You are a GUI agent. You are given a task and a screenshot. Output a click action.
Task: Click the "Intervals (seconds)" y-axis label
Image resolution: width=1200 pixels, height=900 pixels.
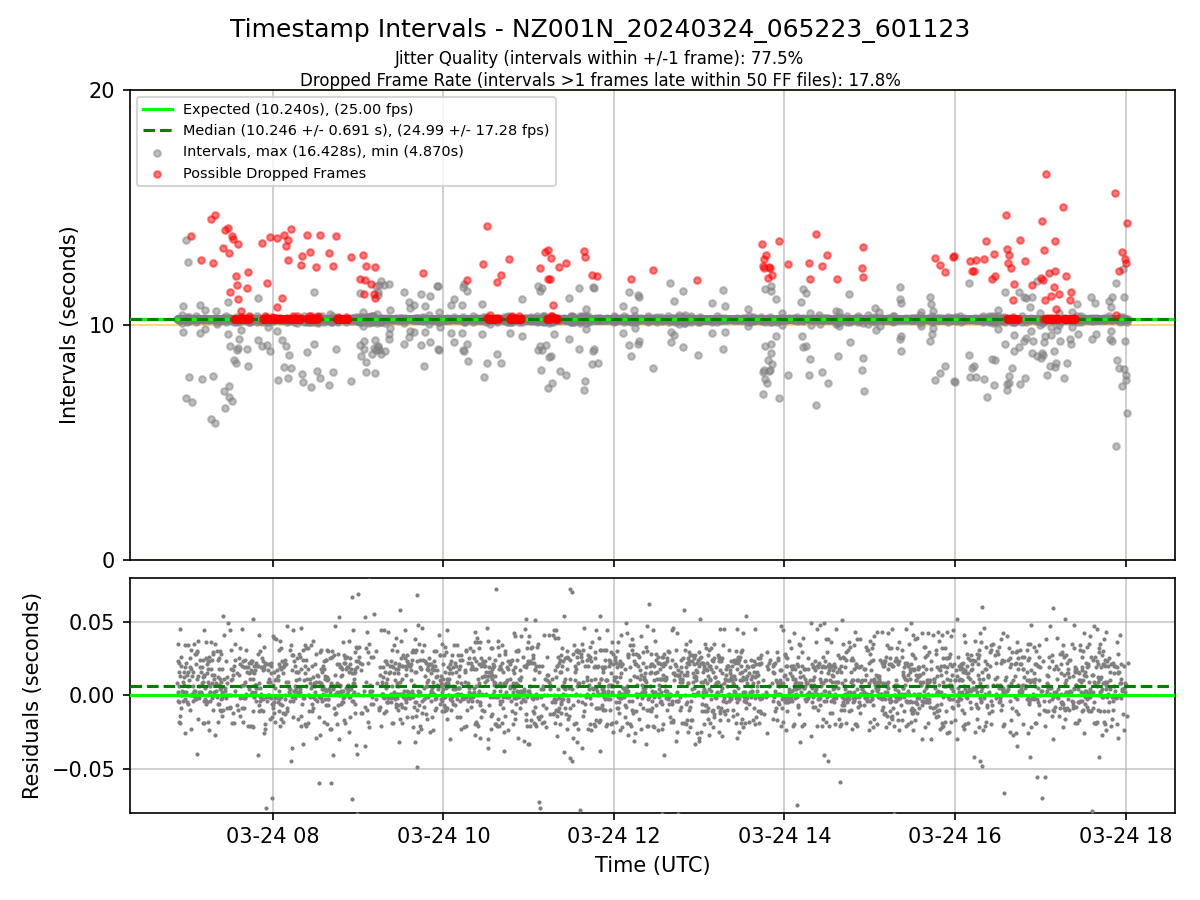coord(68,325)
